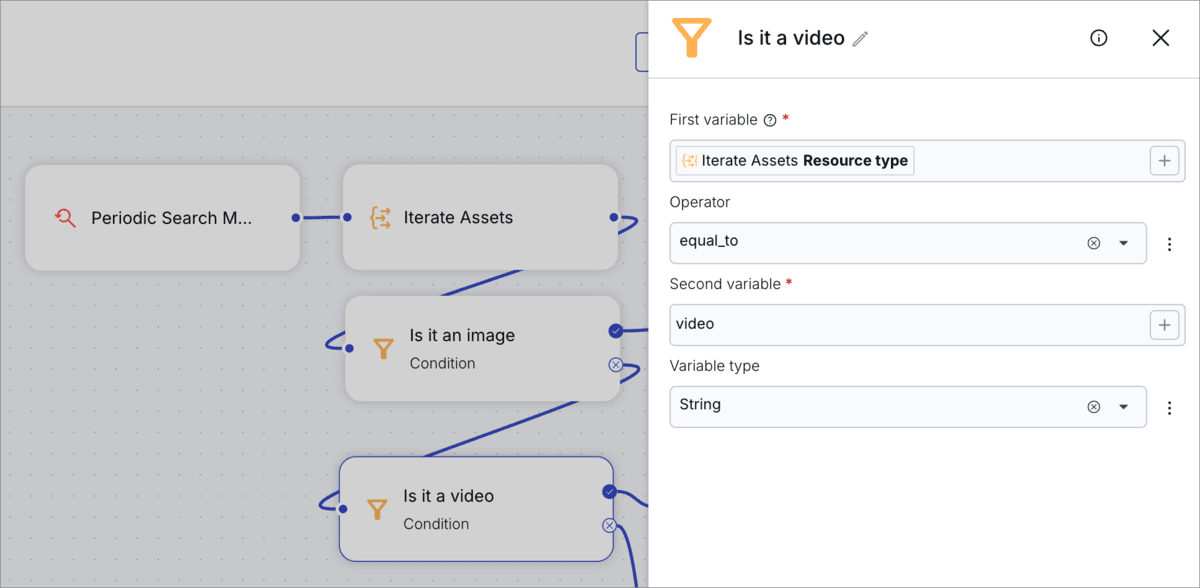This screenshot has width=1200, height=588.
Task: Click true output of Is it a video
Action: pos(609,491)
